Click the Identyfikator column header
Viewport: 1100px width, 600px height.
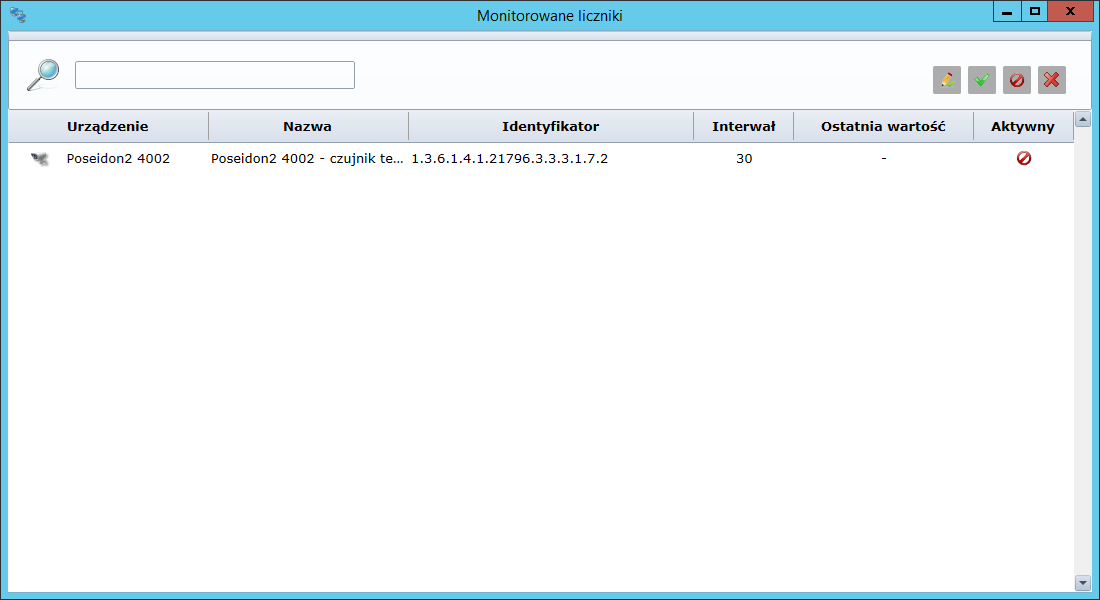(550, 127)
